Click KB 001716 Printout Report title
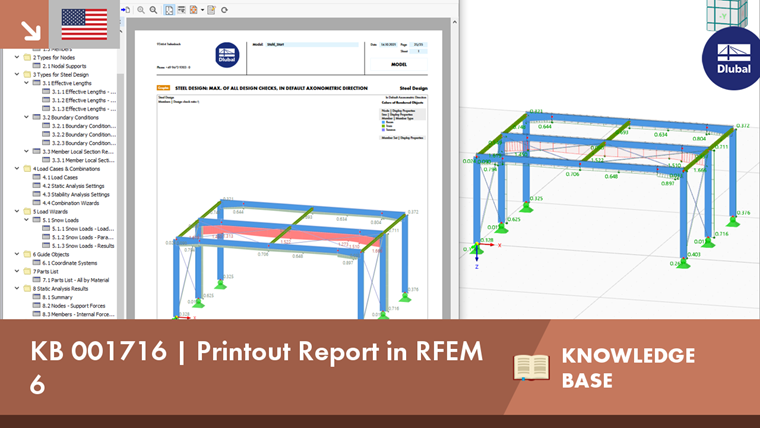 (x=257, y=367)
